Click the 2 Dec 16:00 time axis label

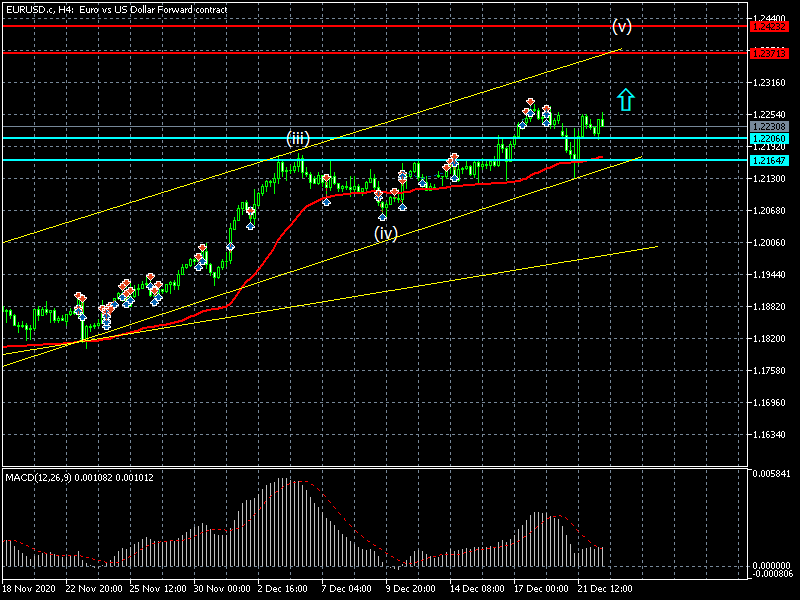(282, 589)
